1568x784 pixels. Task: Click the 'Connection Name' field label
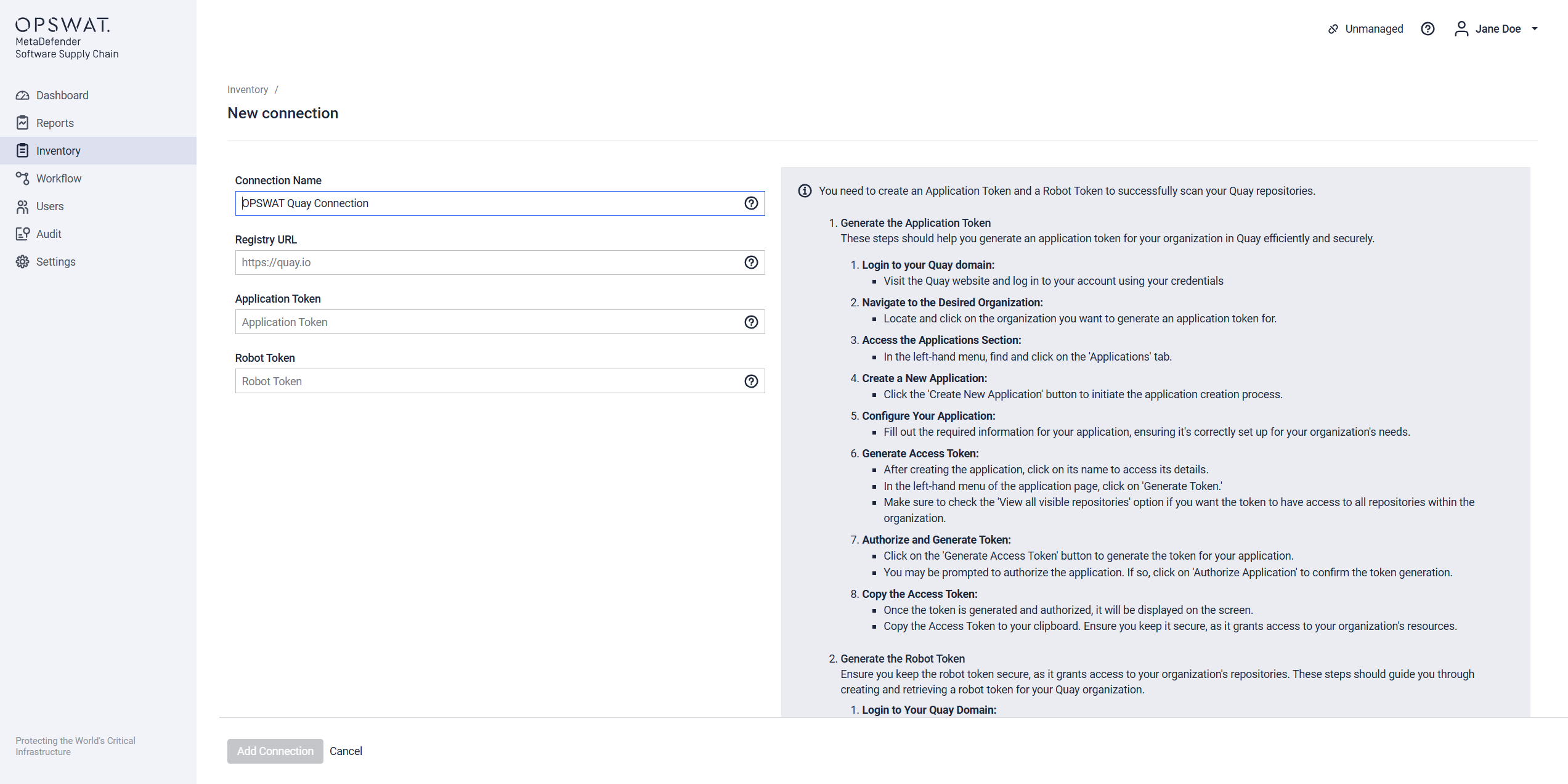278,181
